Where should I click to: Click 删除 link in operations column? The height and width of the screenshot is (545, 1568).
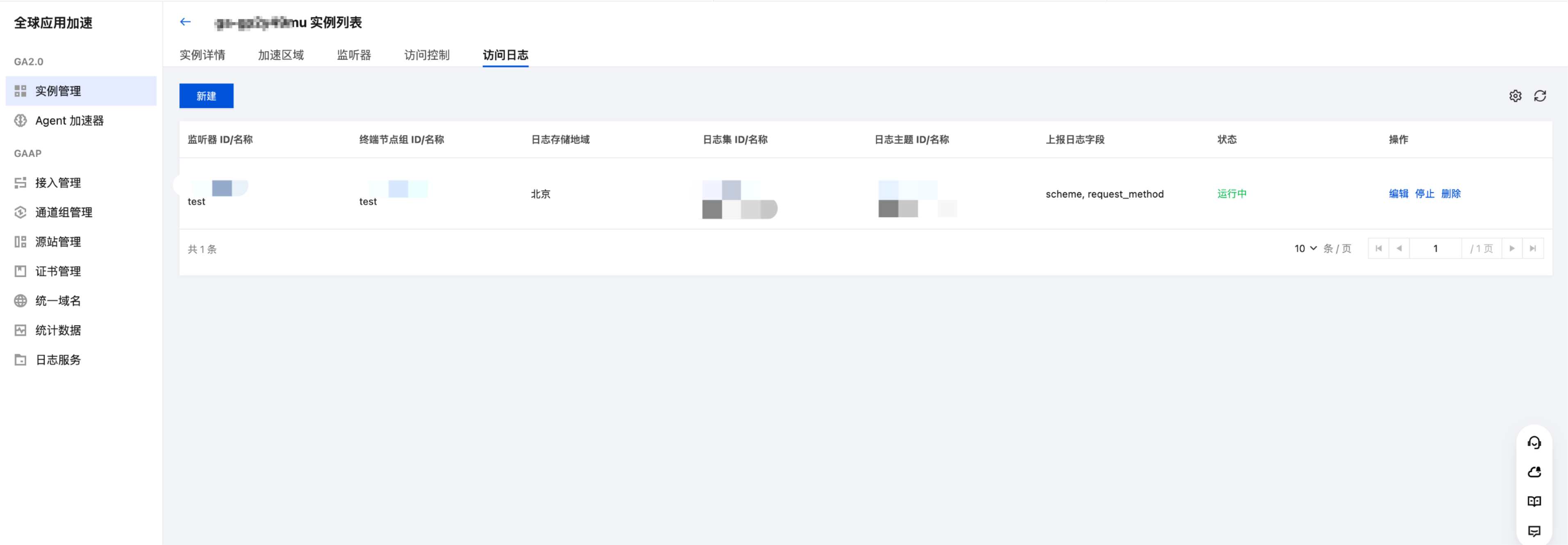pyautogui.click(x=1450, y=194)
